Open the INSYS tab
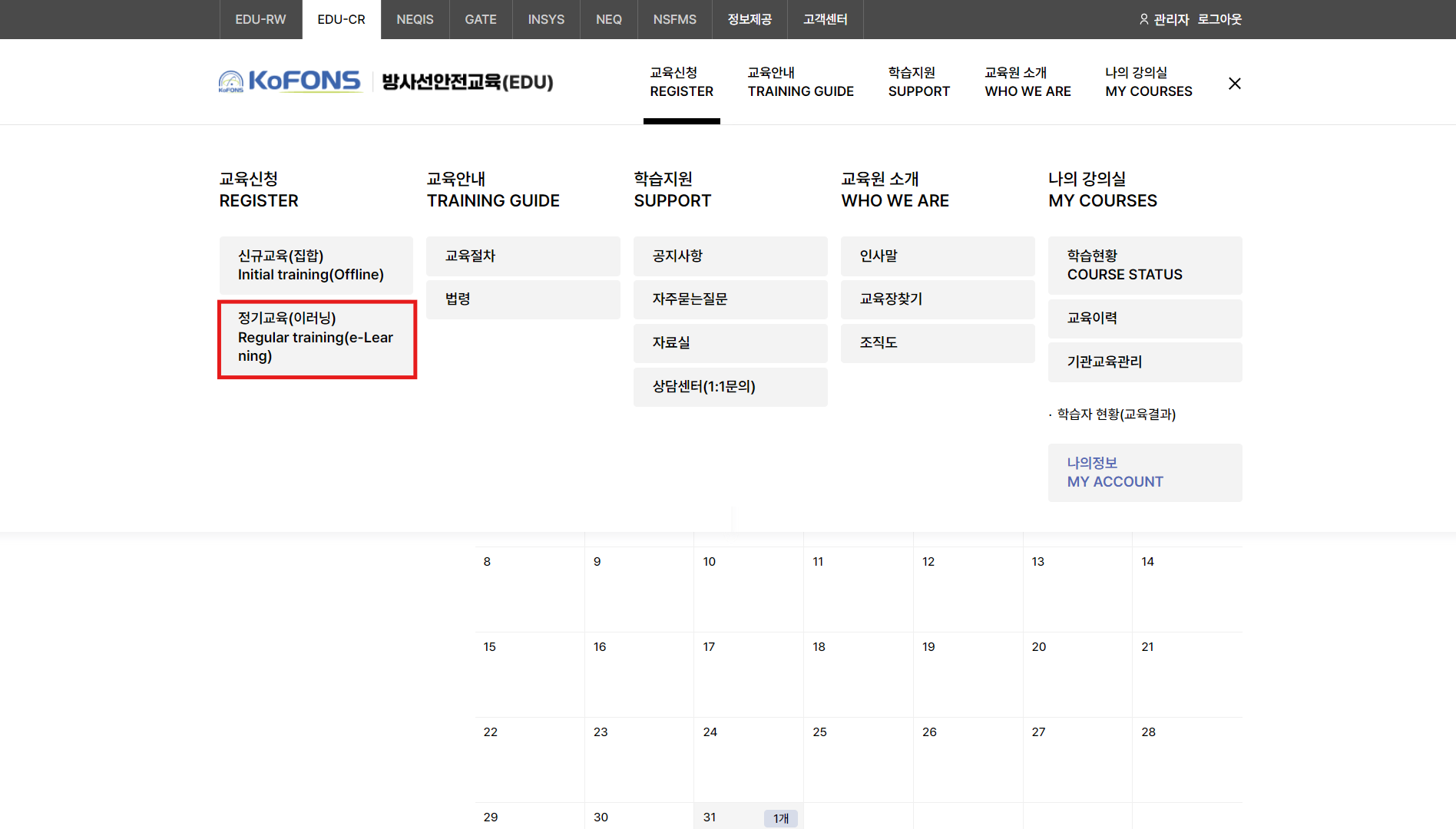 click(x=546, y=19)
